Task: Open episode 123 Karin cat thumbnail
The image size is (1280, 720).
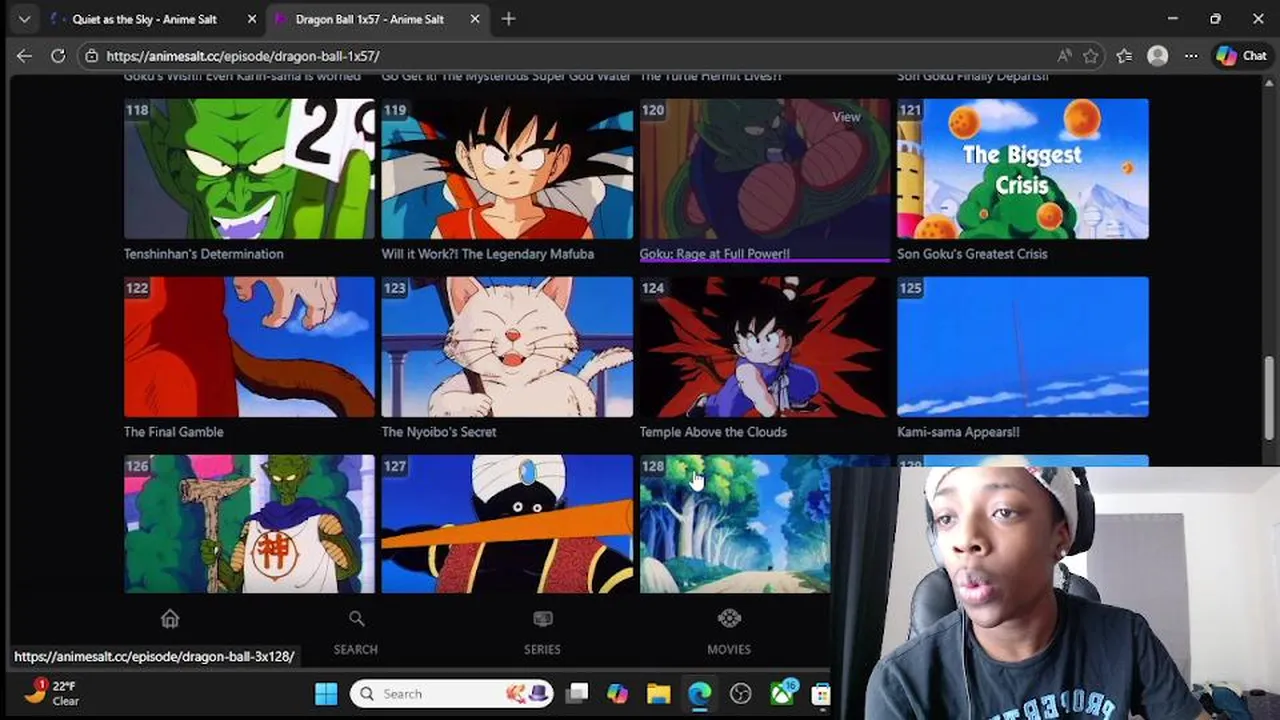Action: point(507,346)
